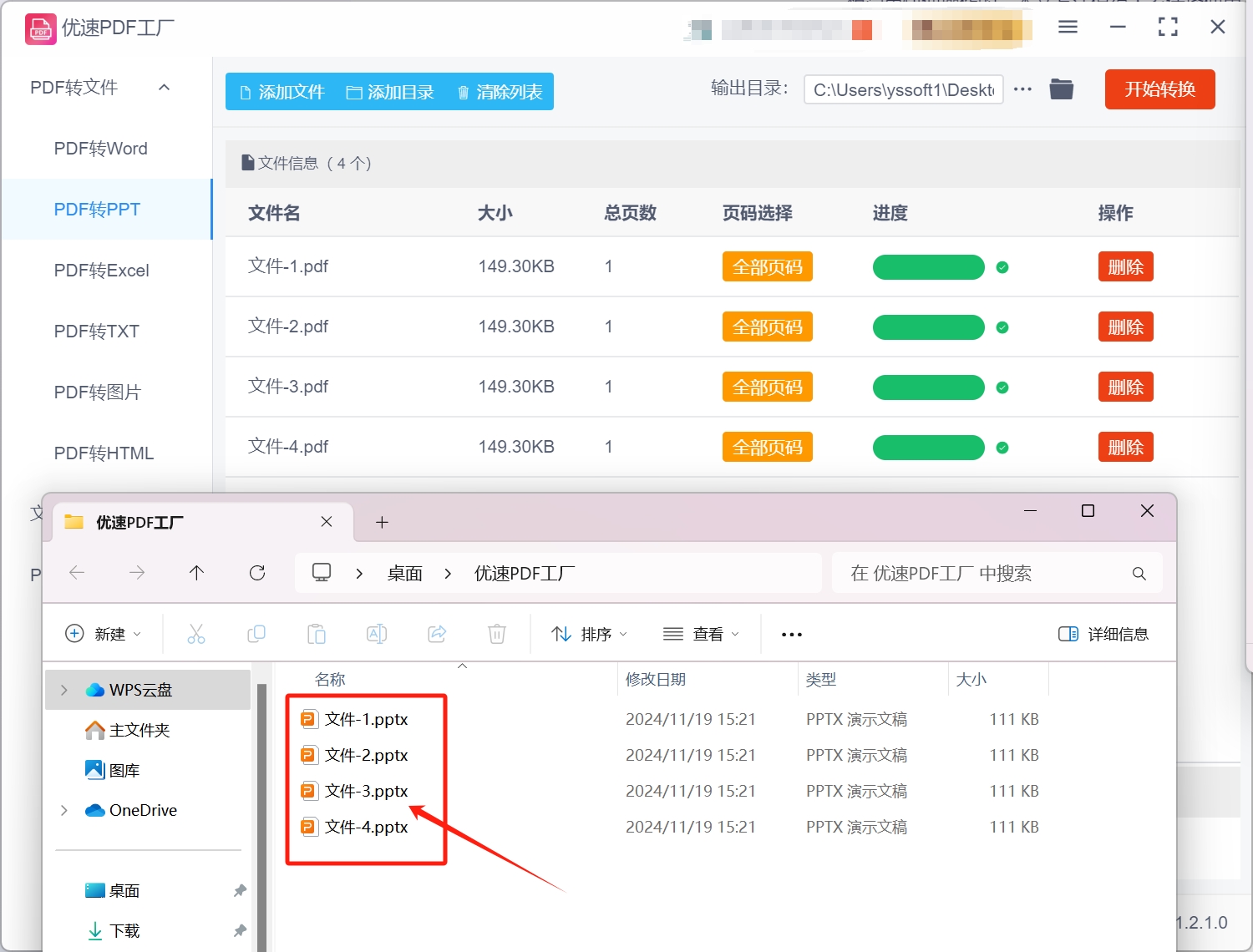Go up one folder level in Explorer
Image resolution: width=1253 pixels, height=952 pixels.
click(x=197, y=573)
